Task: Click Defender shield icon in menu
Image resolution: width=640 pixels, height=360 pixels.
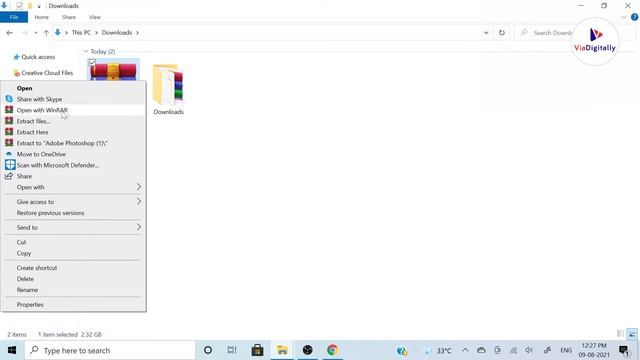Action: click(10, 165)
